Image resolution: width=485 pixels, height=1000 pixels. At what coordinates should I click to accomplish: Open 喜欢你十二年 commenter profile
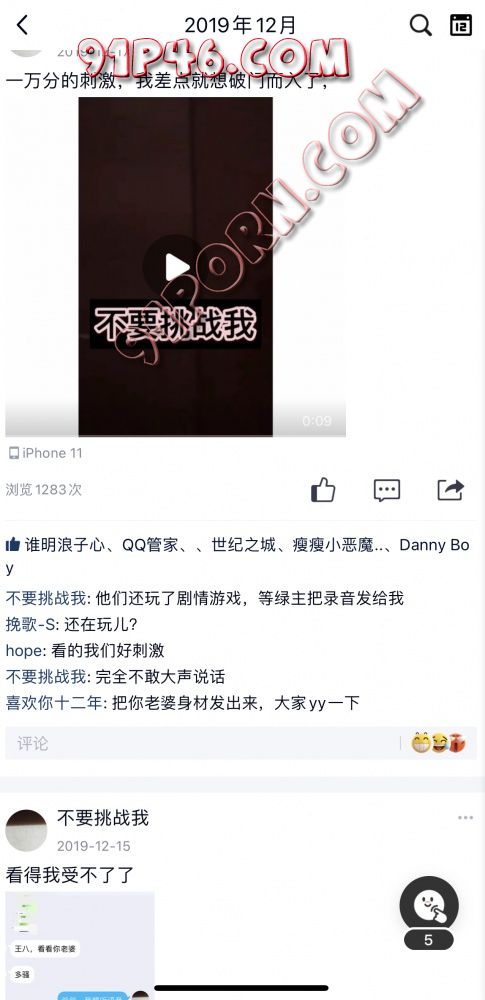pos(55,703)
